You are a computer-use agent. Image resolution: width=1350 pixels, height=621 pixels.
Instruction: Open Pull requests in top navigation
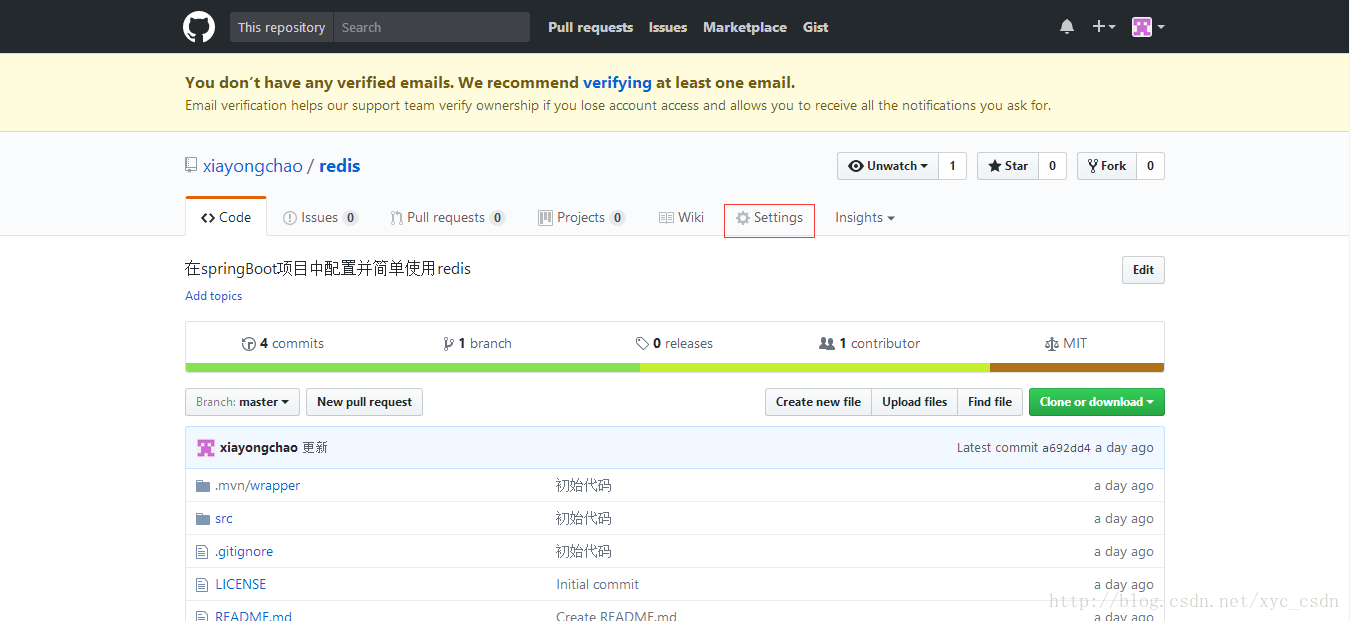click(x=590, y=27)
